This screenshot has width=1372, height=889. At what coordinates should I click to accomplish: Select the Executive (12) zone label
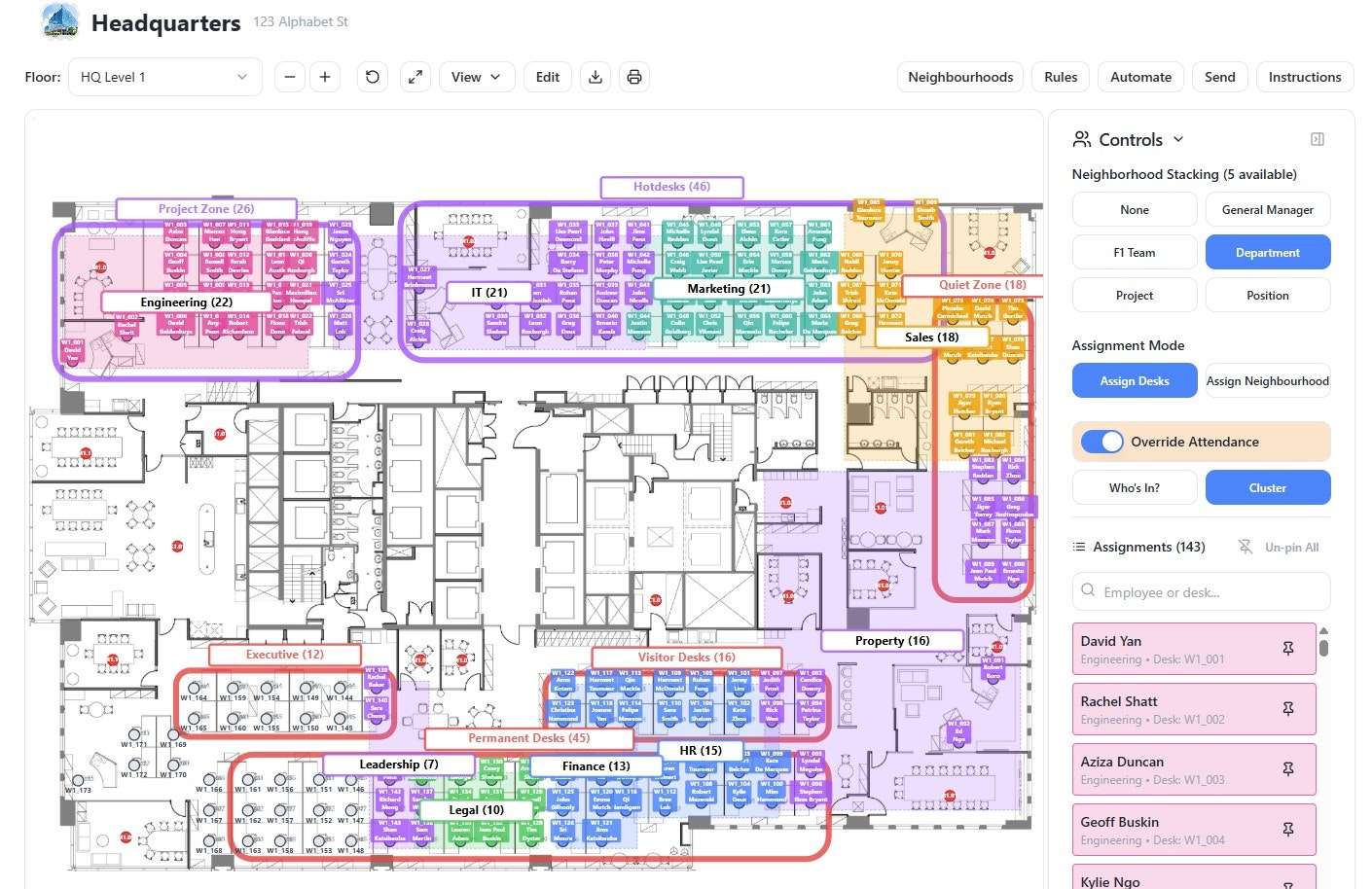[x=284, y=655]
